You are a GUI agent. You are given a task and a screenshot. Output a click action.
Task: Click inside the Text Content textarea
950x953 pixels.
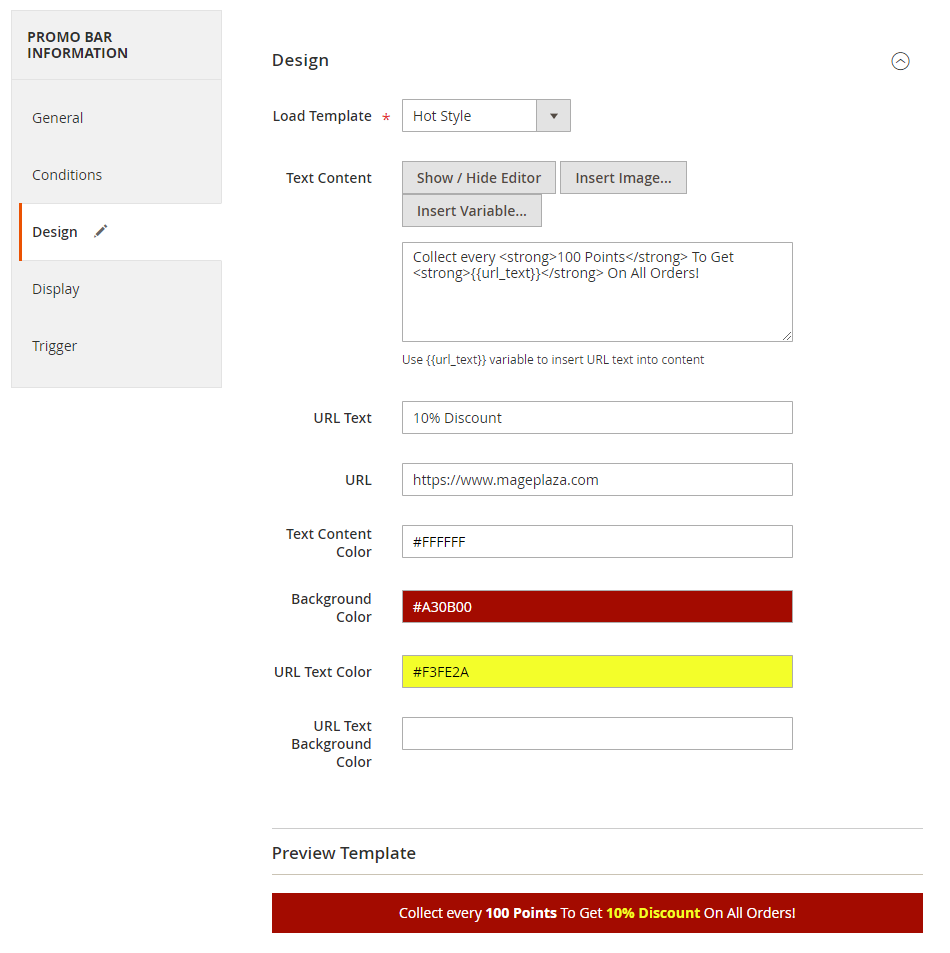tap(597, 292)
